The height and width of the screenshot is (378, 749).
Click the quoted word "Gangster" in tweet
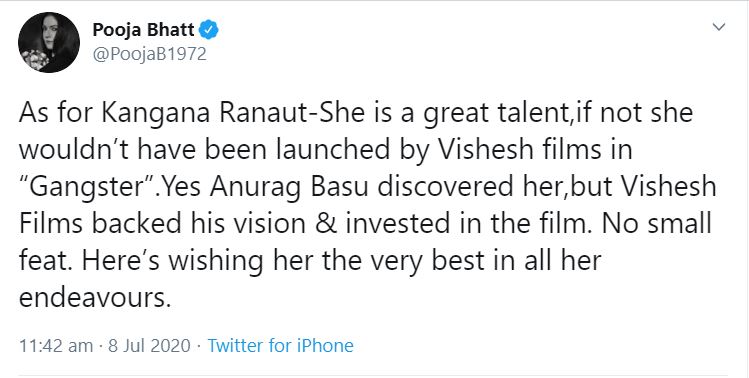(x=88, y=189)
